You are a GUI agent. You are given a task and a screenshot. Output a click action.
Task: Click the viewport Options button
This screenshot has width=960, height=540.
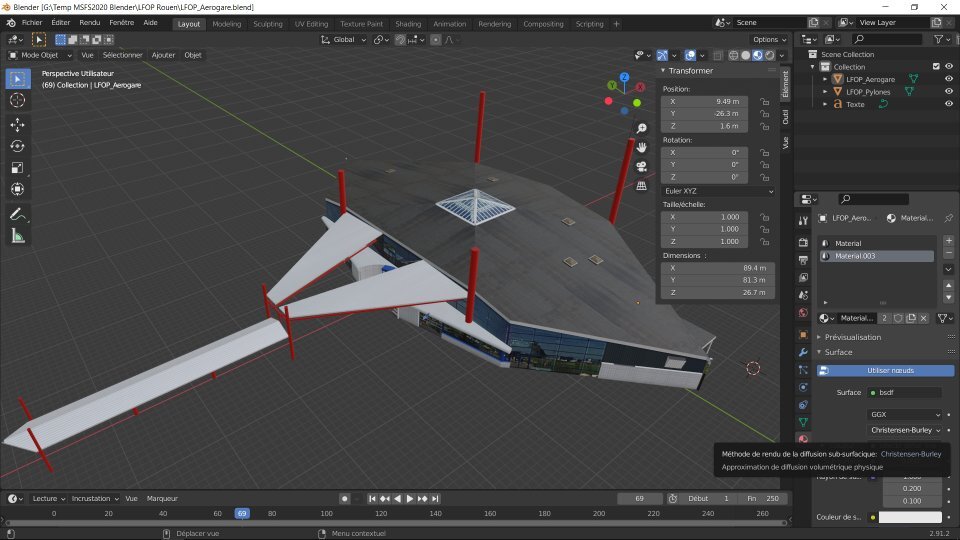pos(770,40)
